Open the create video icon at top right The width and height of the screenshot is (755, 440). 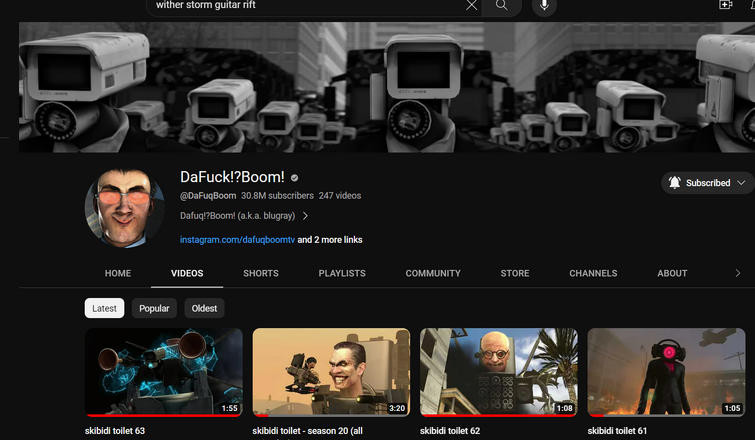point(726,4)
